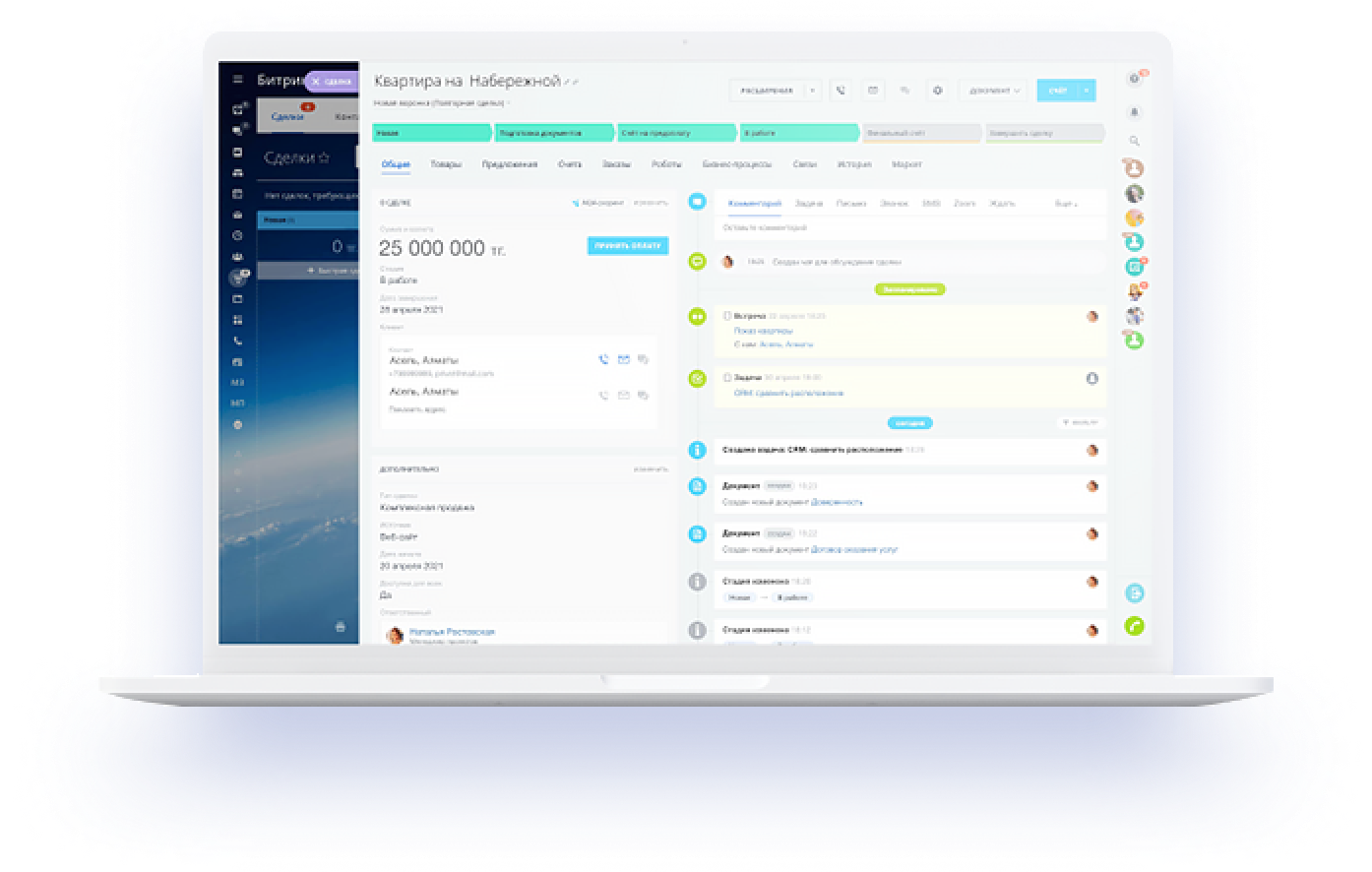Edit the deal title with the pencil icon
The width and height of the screenshot is (1372, 872).
(x=568, y=82)
